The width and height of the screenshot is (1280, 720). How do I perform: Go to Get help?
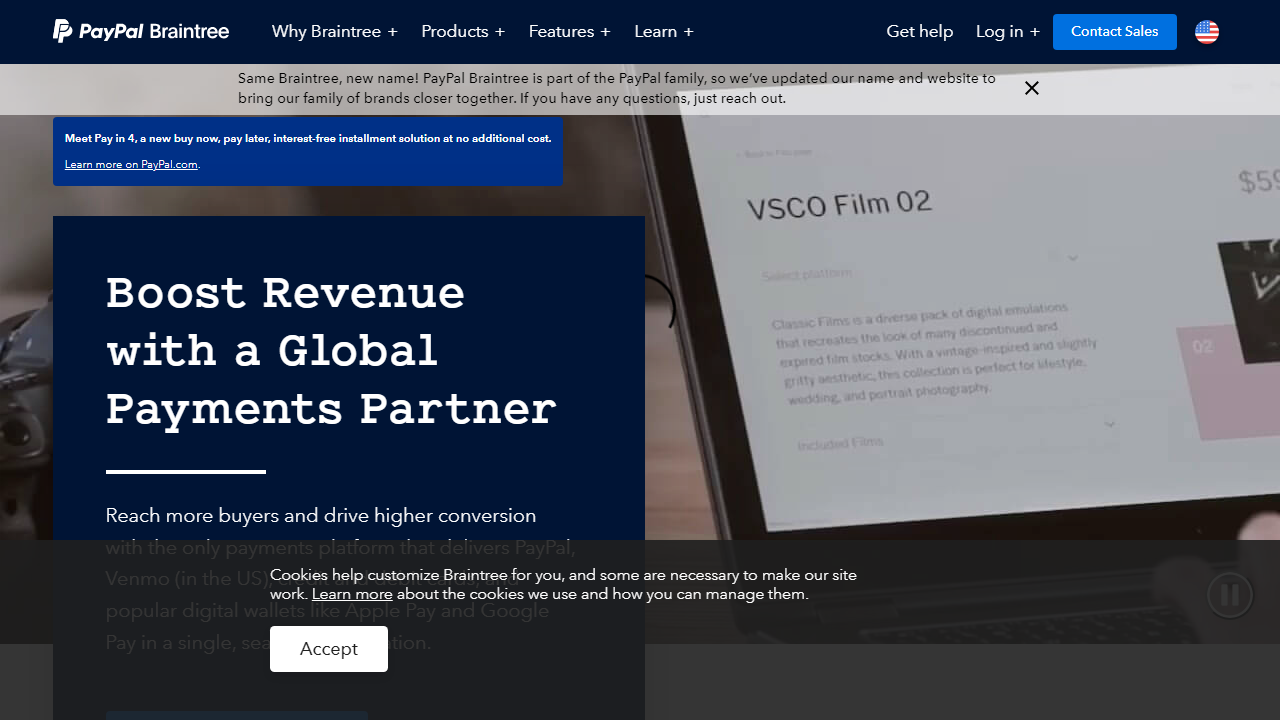click(x=919, y=32)
